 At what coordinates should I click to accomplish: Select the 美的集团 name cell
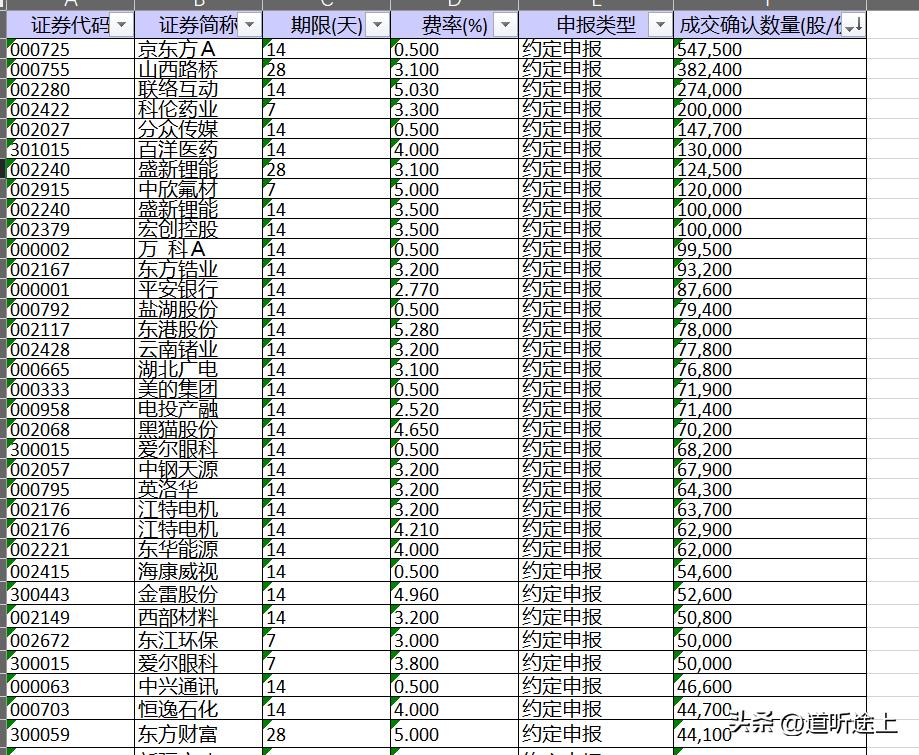(x=198, y=389)
